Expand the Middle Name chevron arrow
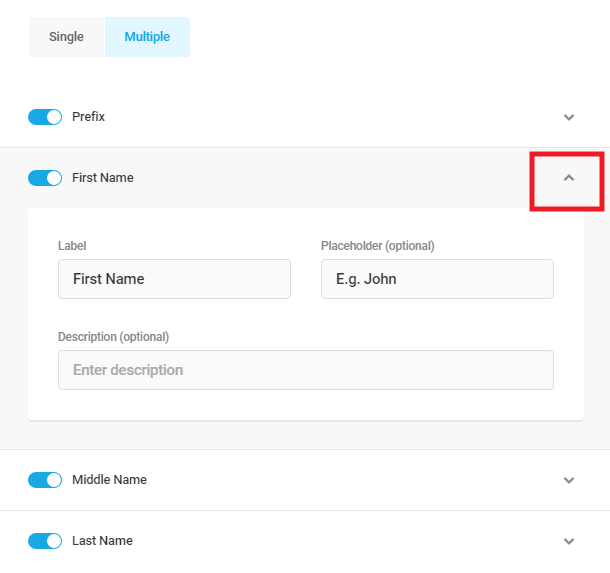610x573 pixels. [x=569, y=480]
